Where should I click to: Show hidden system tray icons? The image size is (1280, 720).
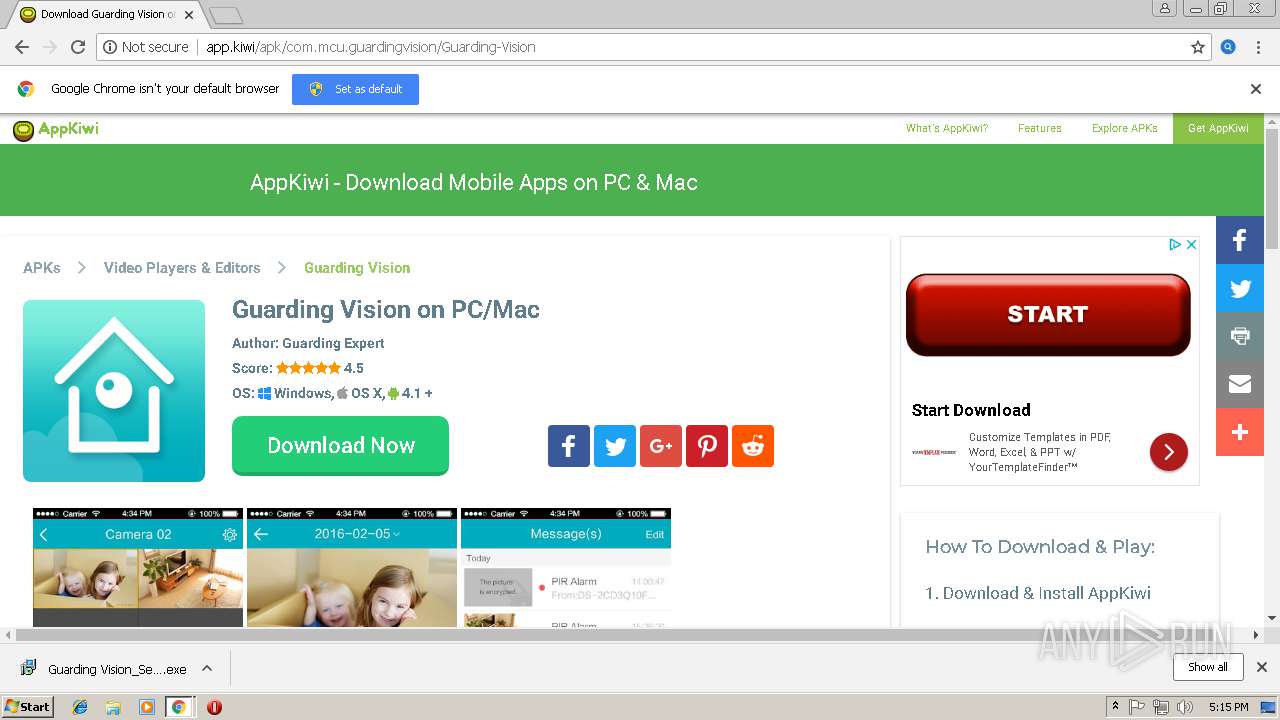1115,707
